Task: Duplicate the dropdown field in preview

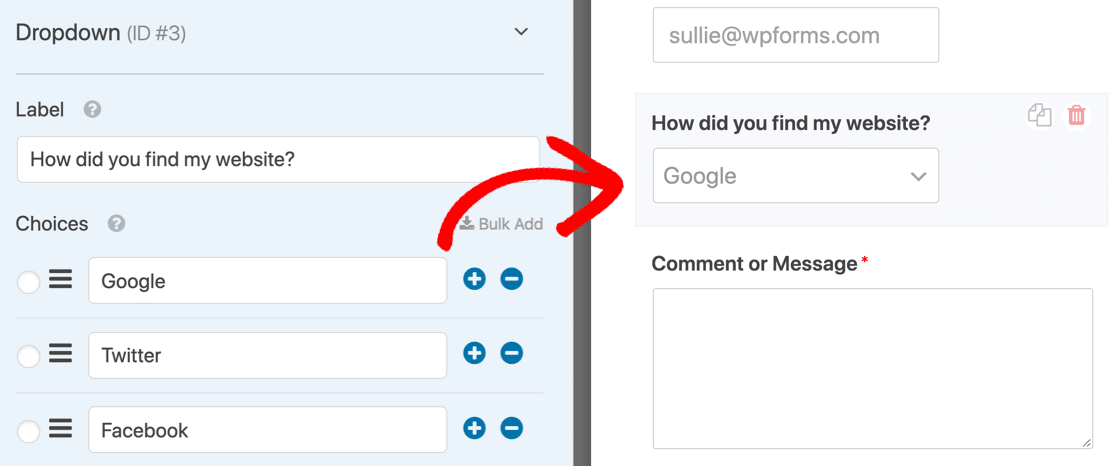Action: pos(1040,115)
